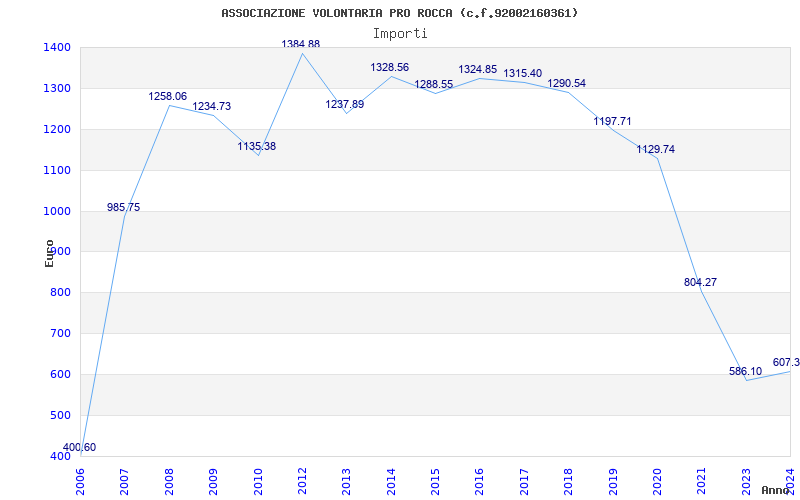
Task: Select the 1234.73 data label
Action: click(211, 107)
